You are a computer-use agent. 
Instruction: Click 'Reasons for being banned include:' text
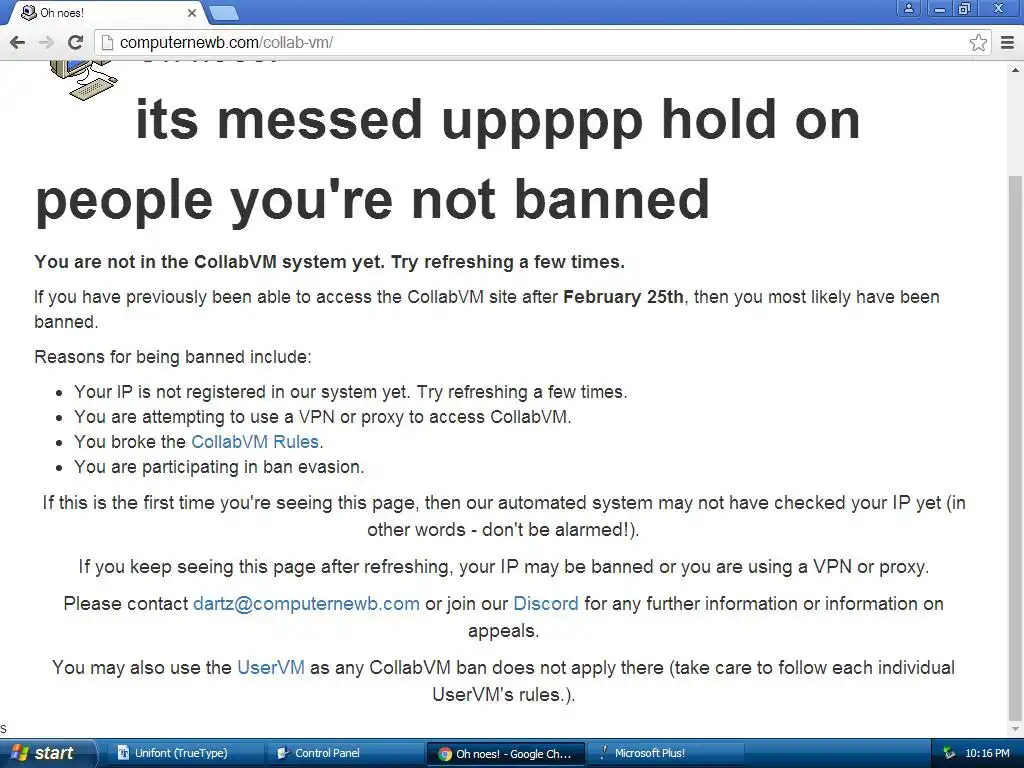coord(173,357)
